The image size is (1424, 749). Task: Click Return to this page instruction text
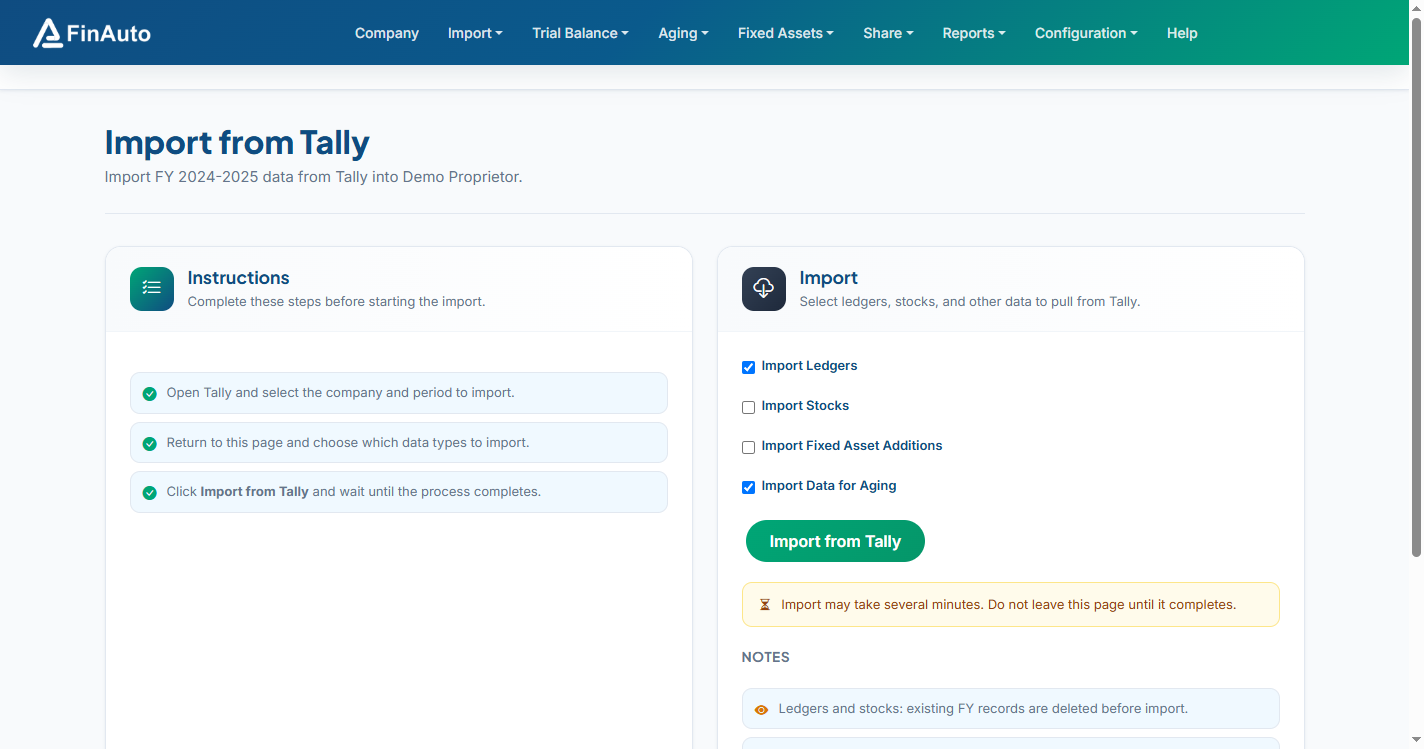click(348, 442)
